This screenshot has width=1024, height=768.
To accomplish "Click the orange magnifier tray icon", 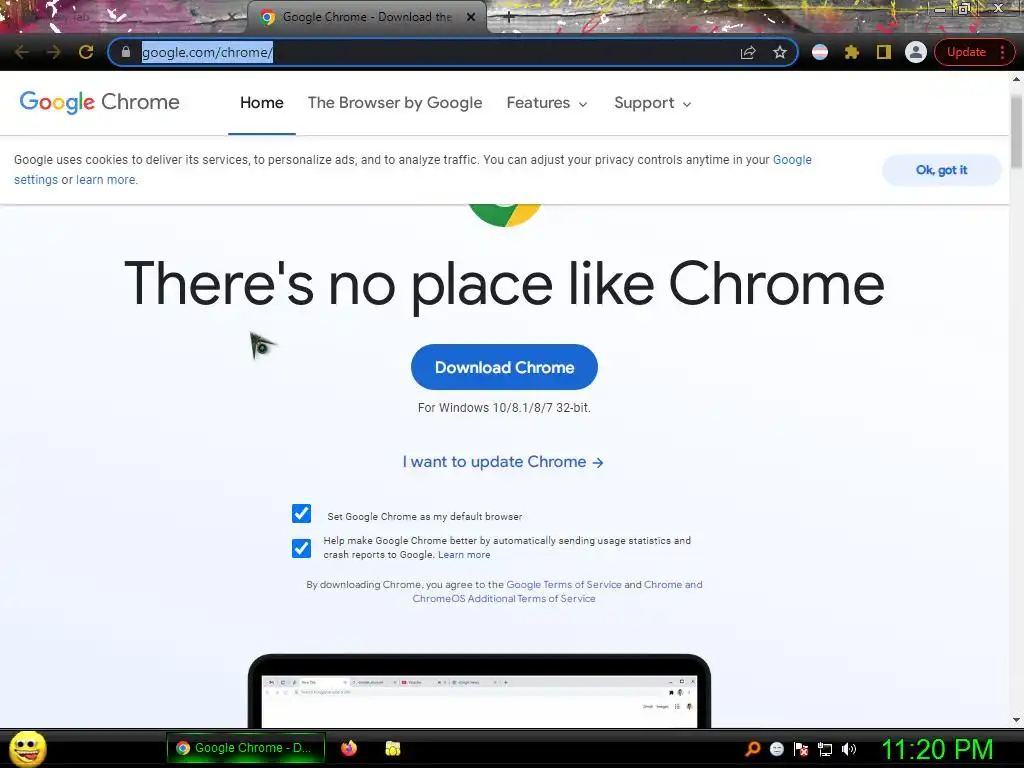I will click(x=752, y=749).
